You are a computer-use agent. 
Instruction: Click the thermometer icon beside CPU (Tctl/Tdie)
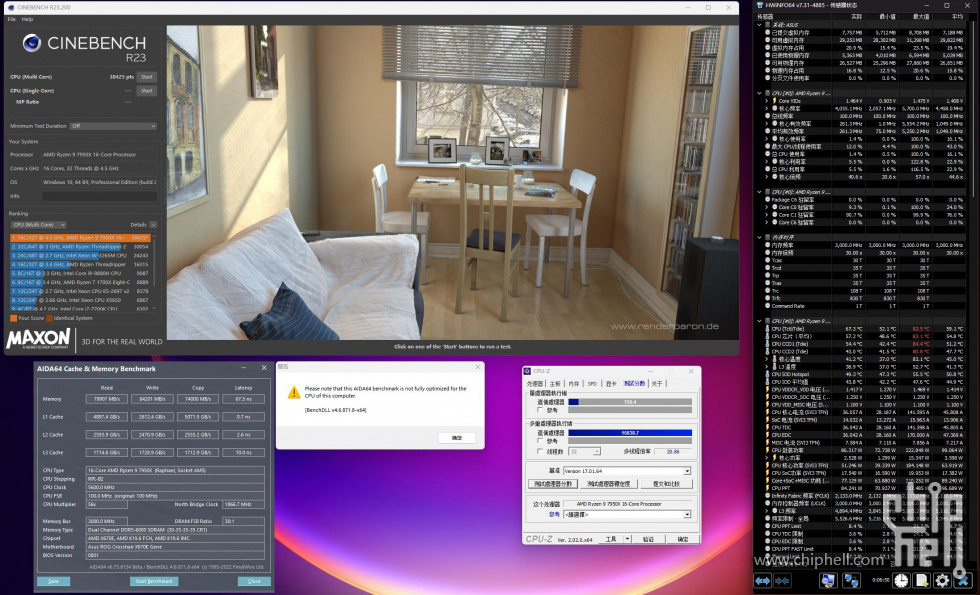768,329
